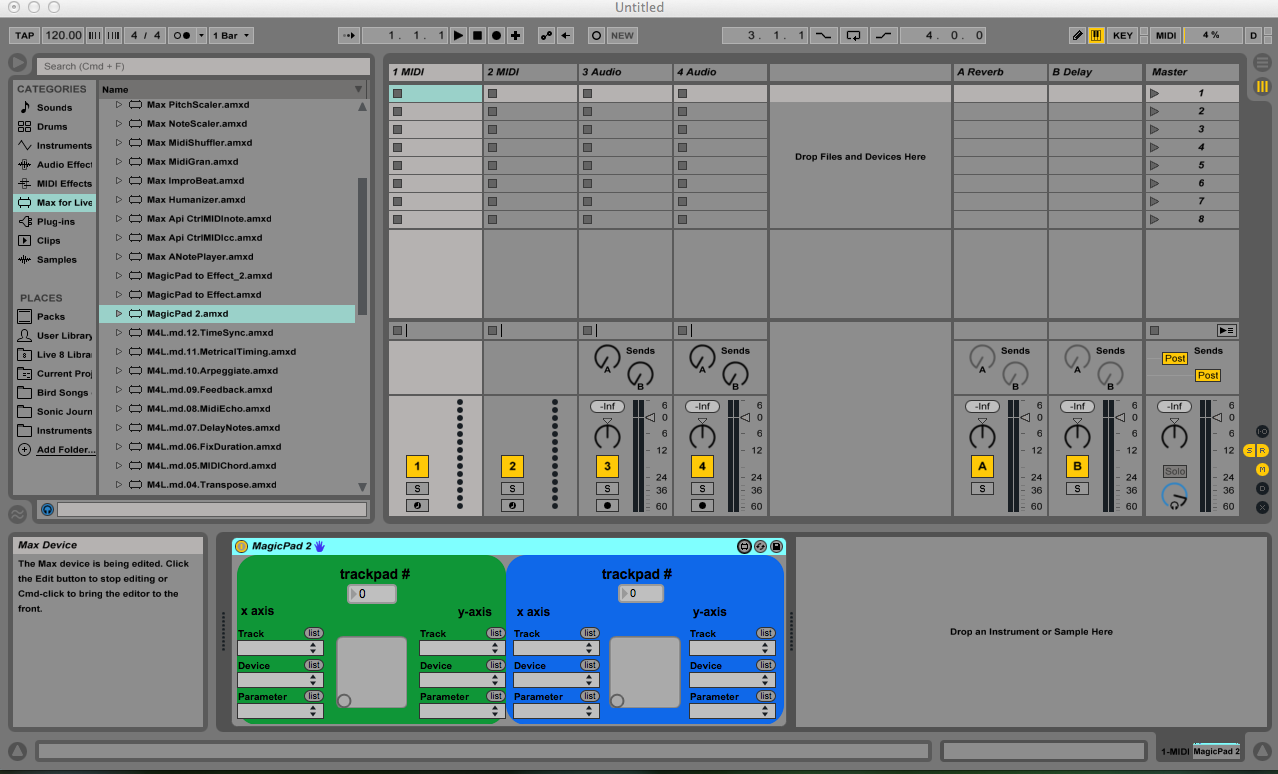Screen dimensions: 1278x774
Task: Click the TAP tempo button
Action: pyautogui.click(x=24, y=35)
